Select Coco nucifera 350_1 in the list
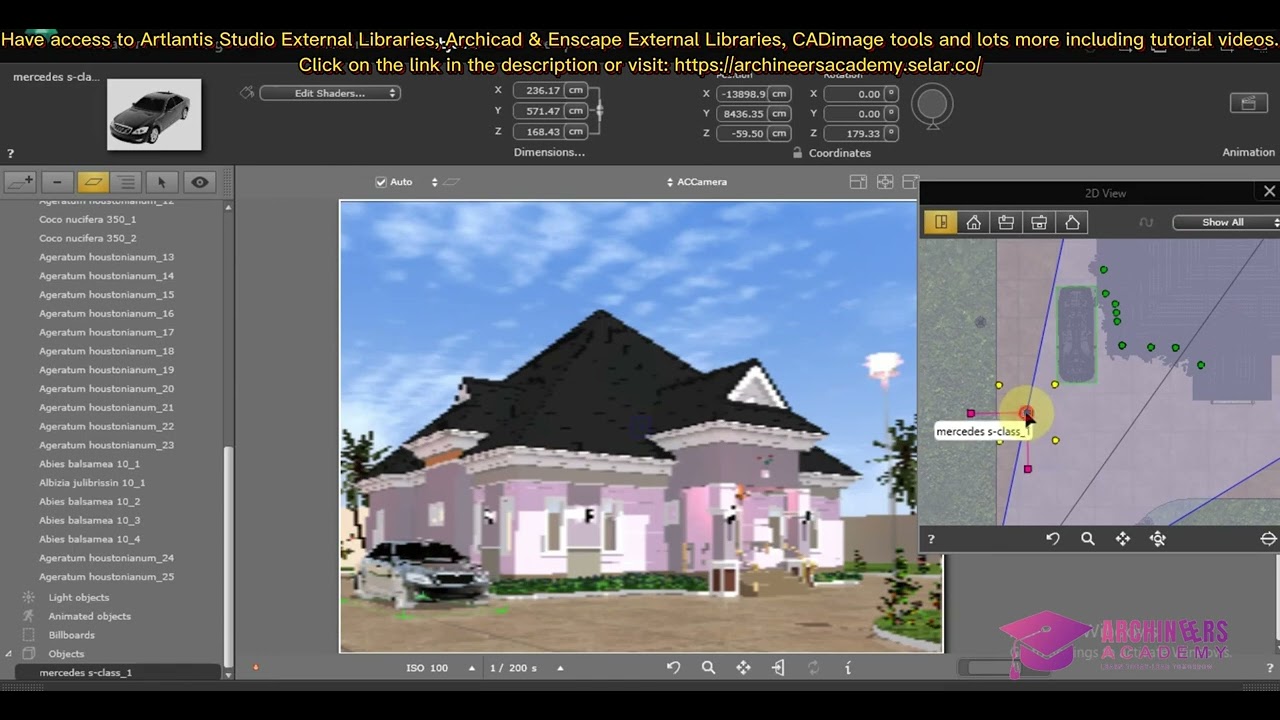This screenshot has height=720, width=1280. [x=87, y=219]
